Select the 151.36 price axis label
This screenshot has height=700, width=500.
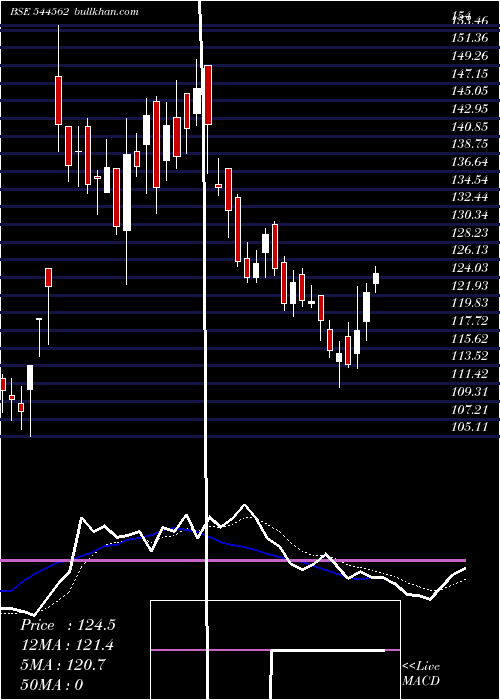(x=470, y=38)
